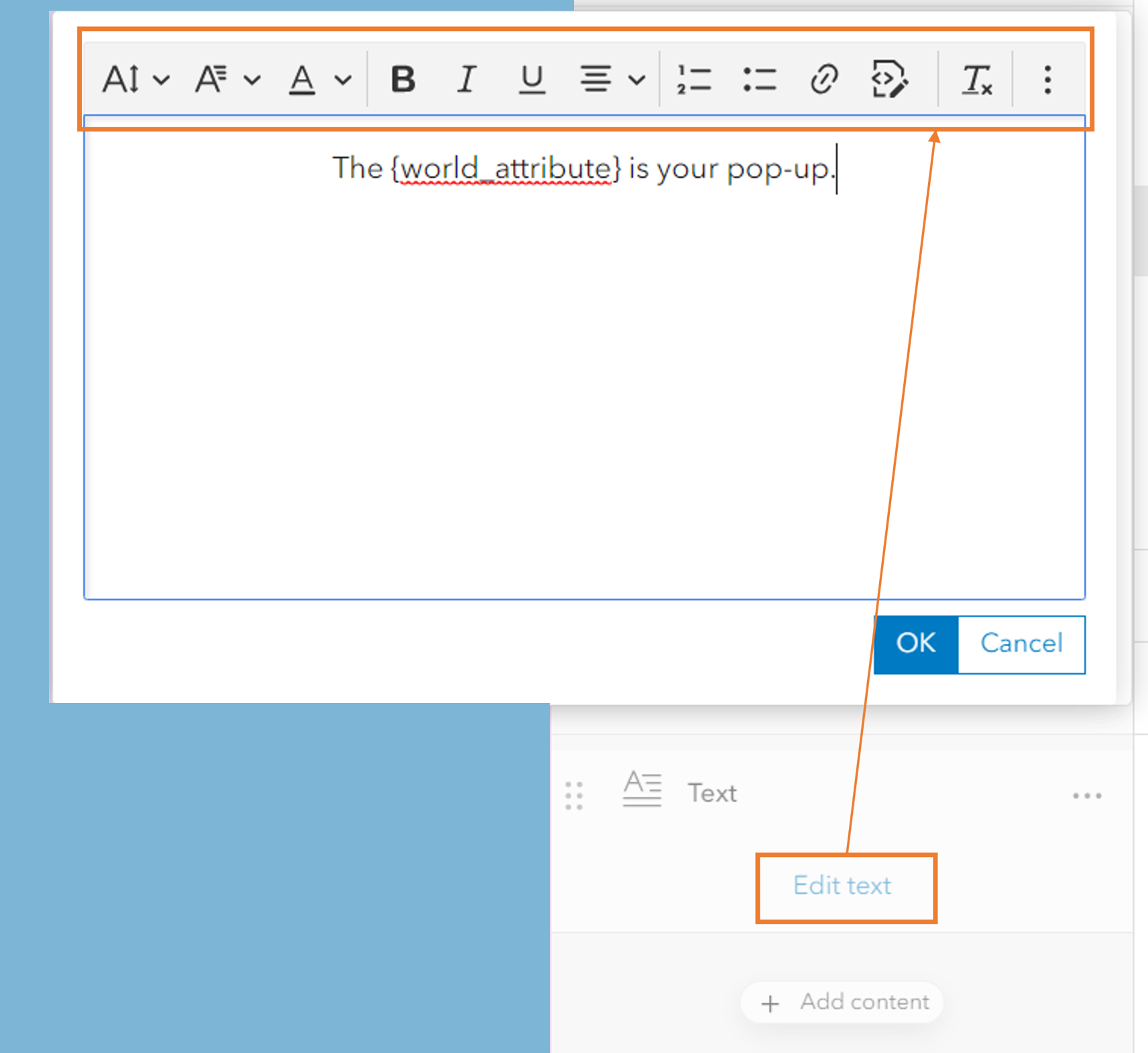Toggle underline formatting
The width and height of the screenshot is (1148, 1053).
point(532,79)
